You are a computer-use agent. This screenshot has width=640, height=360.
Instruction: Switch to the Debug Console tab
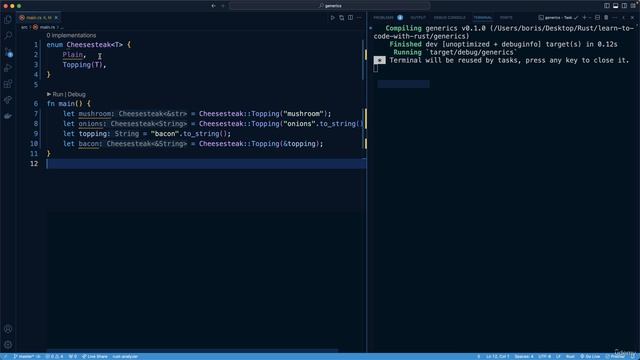pyautogui.click(x=449, y=18)
